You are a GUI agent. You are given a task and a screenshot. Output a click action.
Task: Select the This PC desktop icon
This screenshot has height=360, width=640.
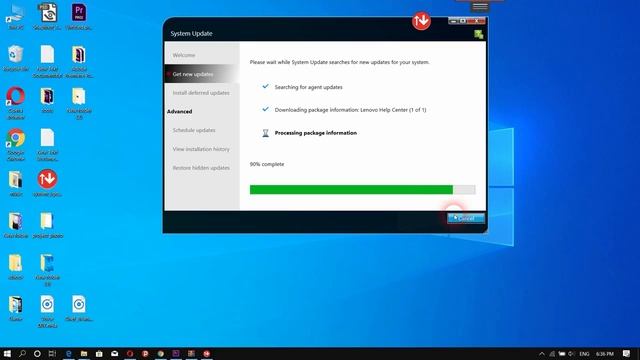16,17
